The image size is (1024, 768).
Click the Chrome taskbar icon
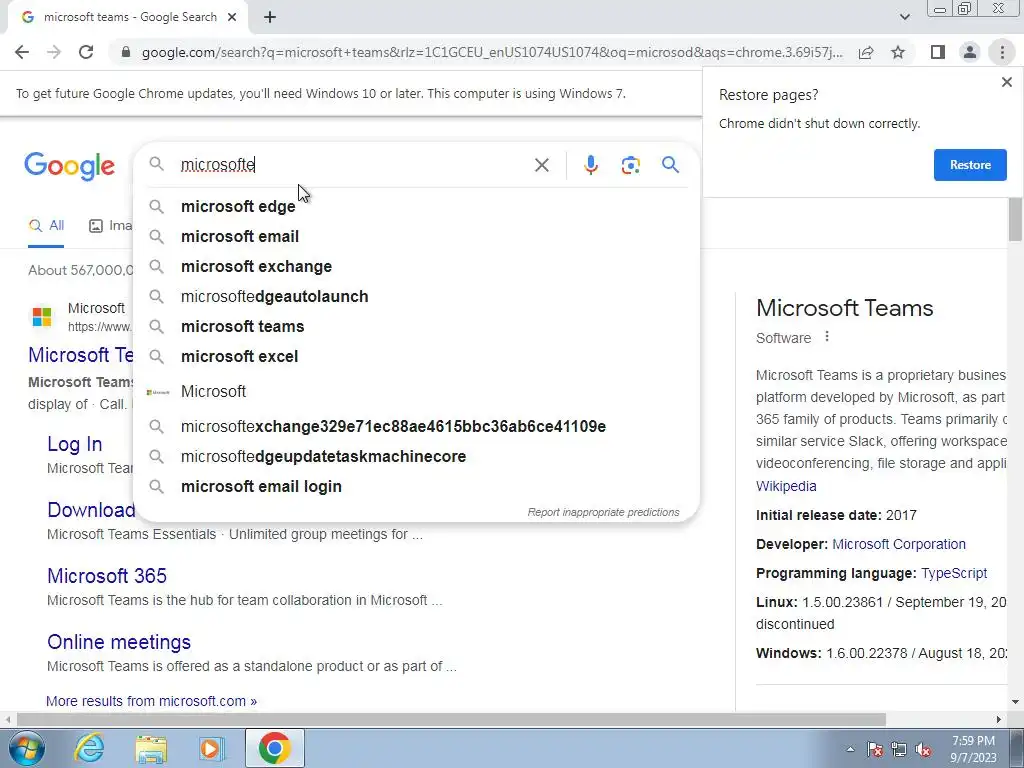[274, 748]
